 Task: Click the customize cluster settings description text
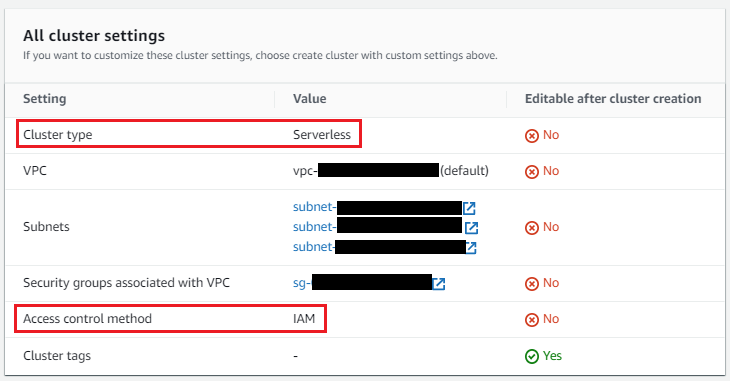(x=260, y=55)
